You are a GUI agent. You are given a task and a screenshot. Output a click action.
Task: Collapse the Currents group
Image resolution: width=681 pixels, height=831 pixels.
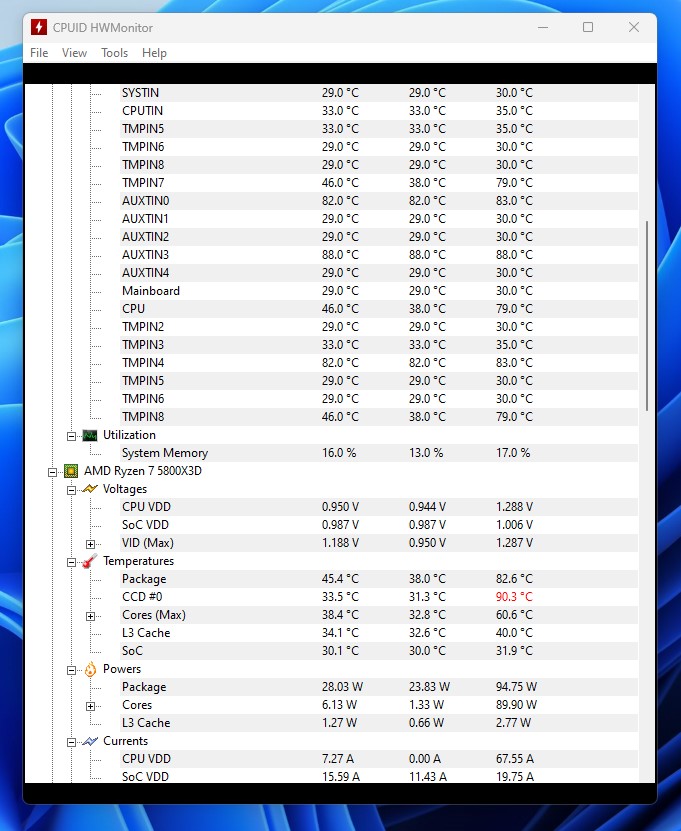[x=71, y=742]
